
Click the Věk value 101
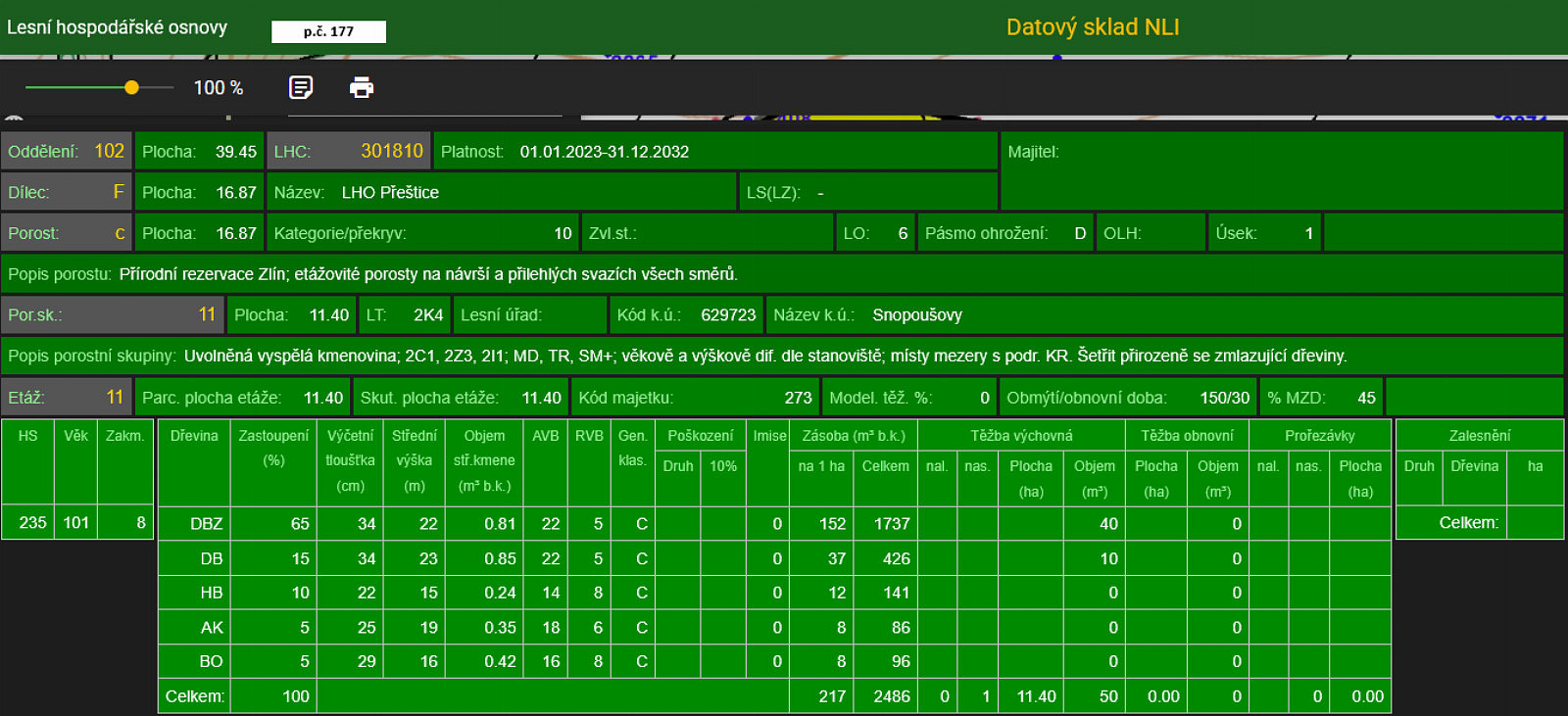[76, 523]
